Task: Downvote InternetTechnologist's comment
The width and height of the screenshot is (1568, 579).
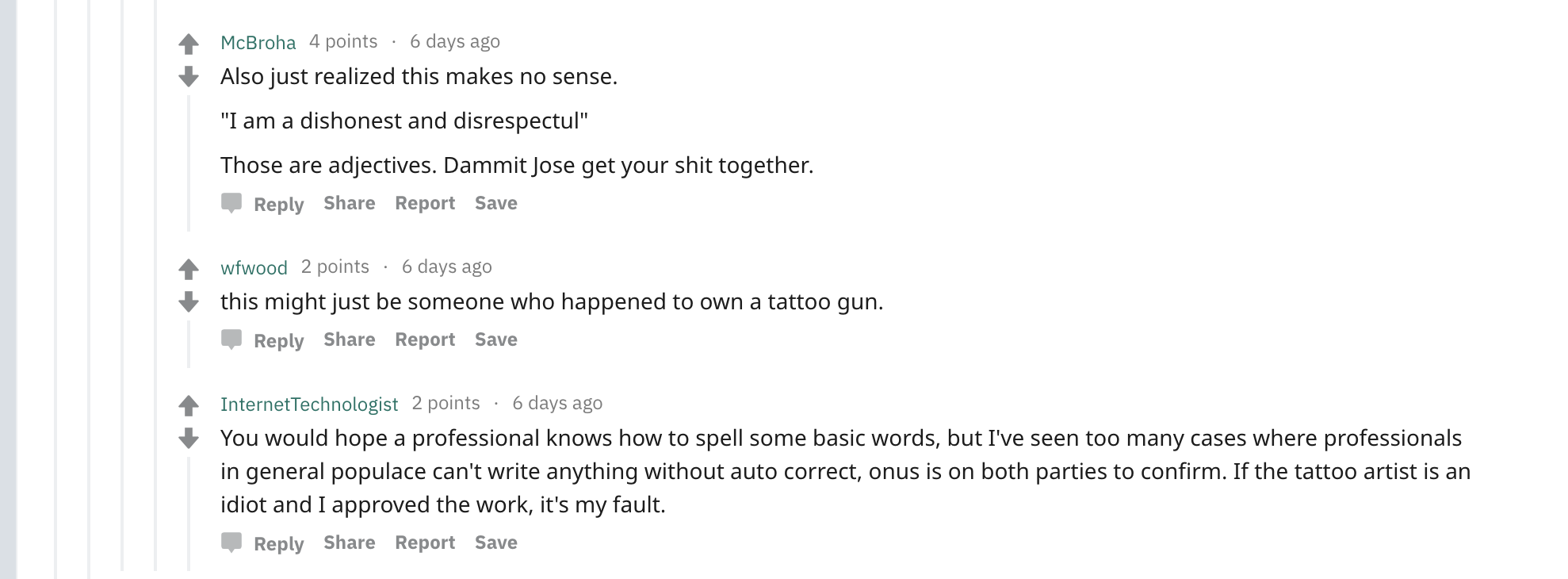Action: (189, 438)
